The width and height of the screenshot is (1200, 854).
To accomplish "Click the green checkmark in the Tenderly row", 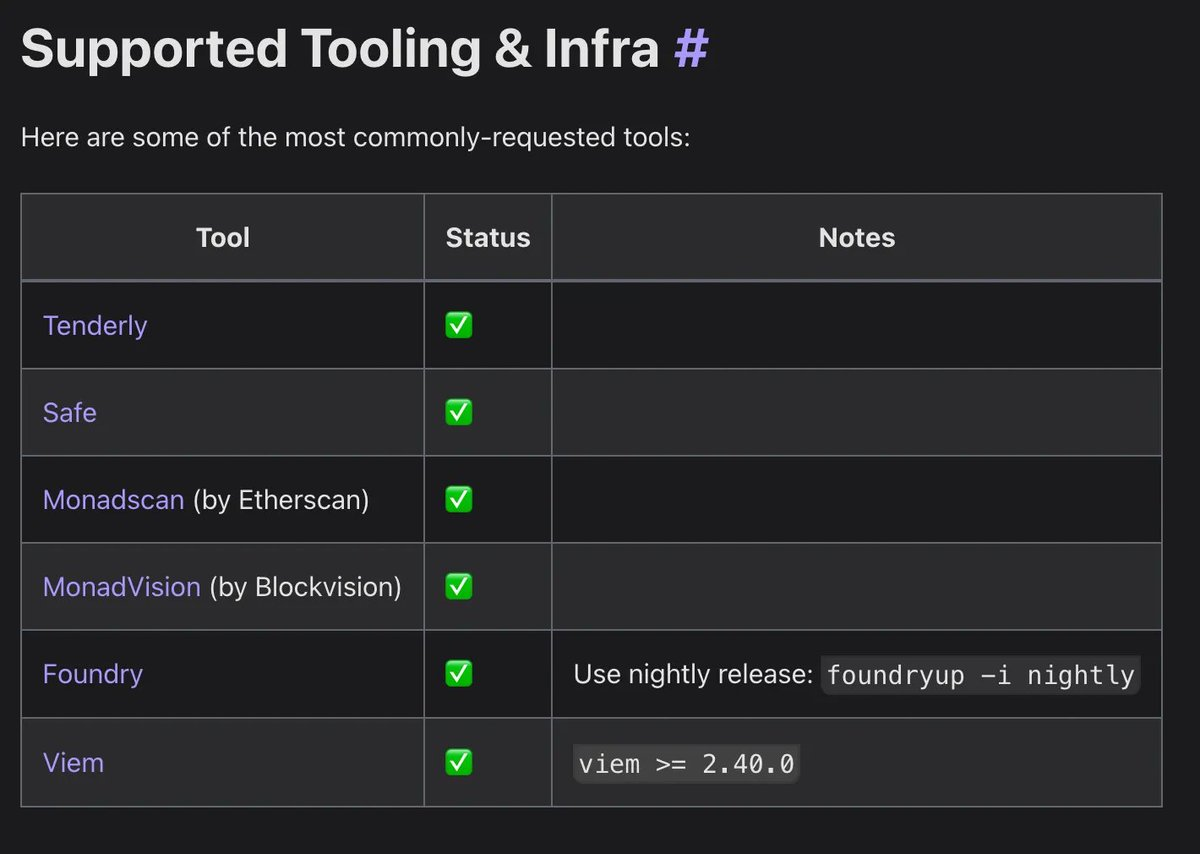I will 459,325.
